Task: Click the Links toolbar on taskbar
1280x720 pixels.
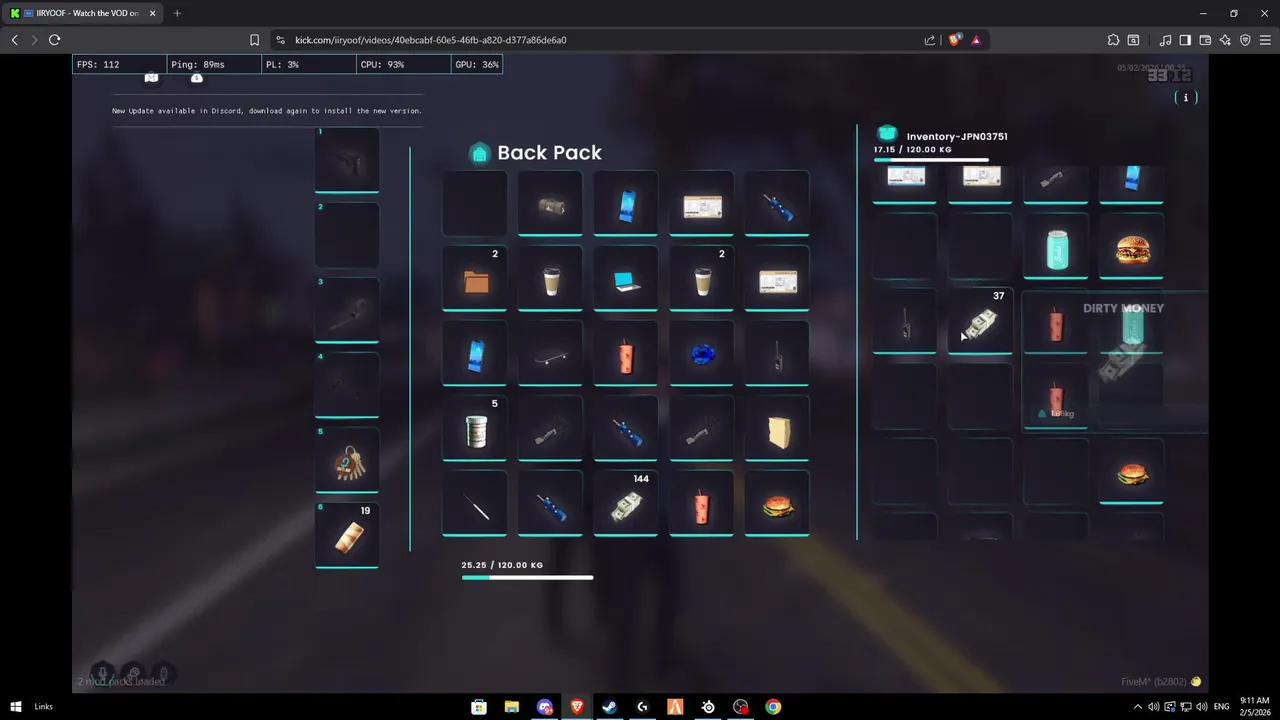Action: pos(43,707)
